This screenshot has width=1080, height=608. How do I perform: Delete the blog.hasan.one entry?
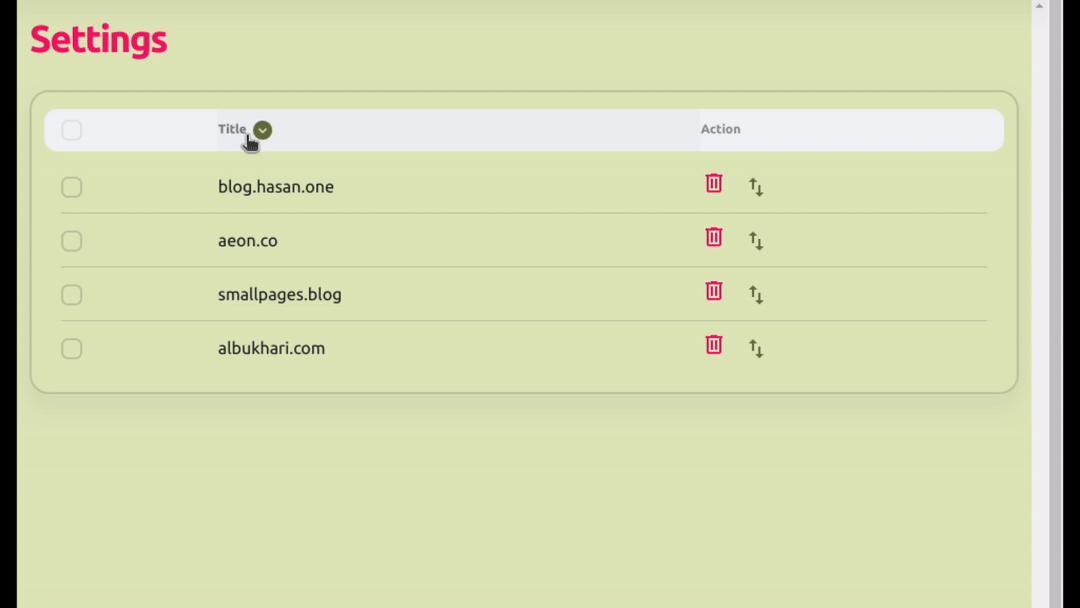pyautogui.click(x=713, y=183)
